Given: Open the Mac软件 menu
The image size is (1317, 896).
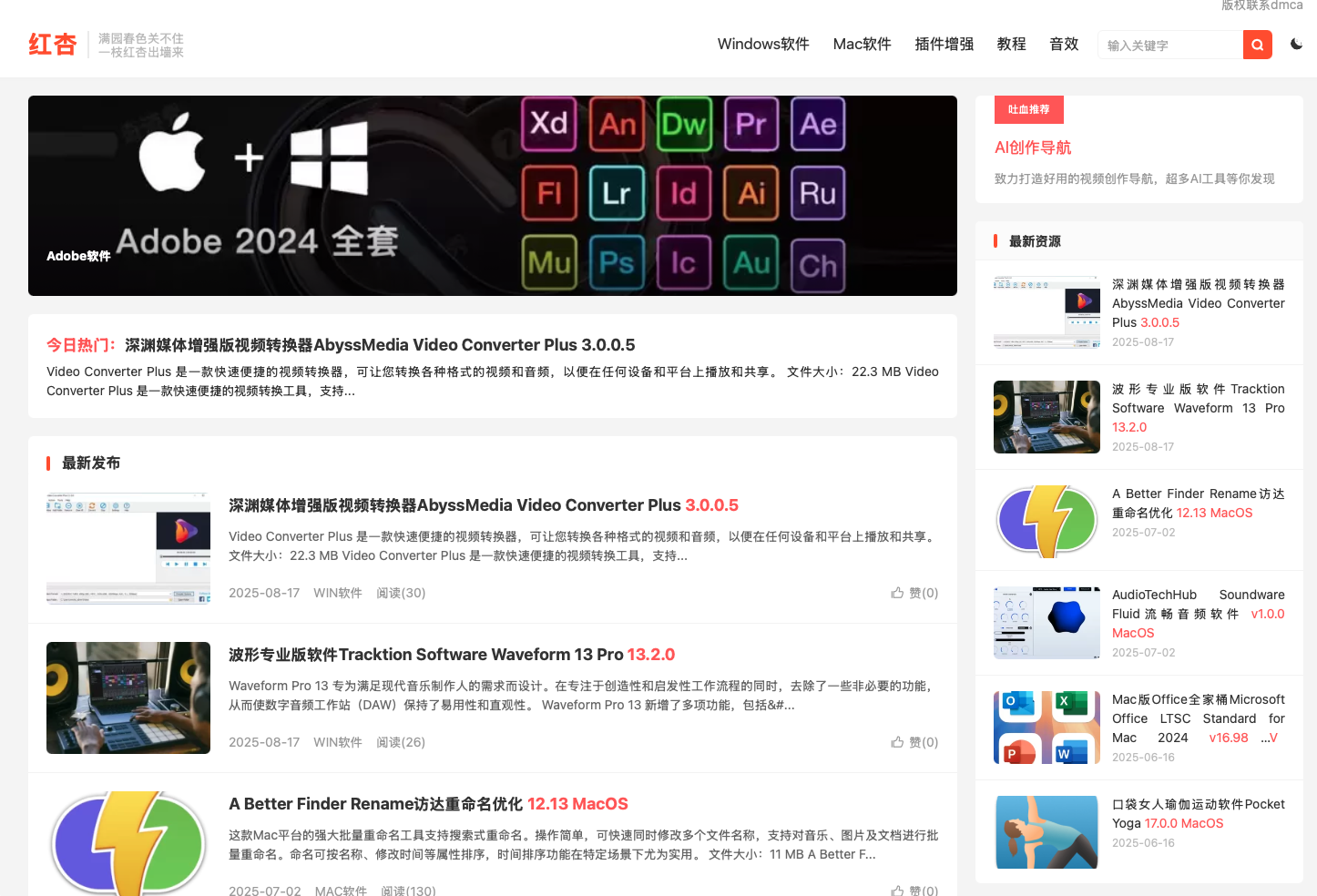Looking at the screenshot, I should tap(861, 43).
